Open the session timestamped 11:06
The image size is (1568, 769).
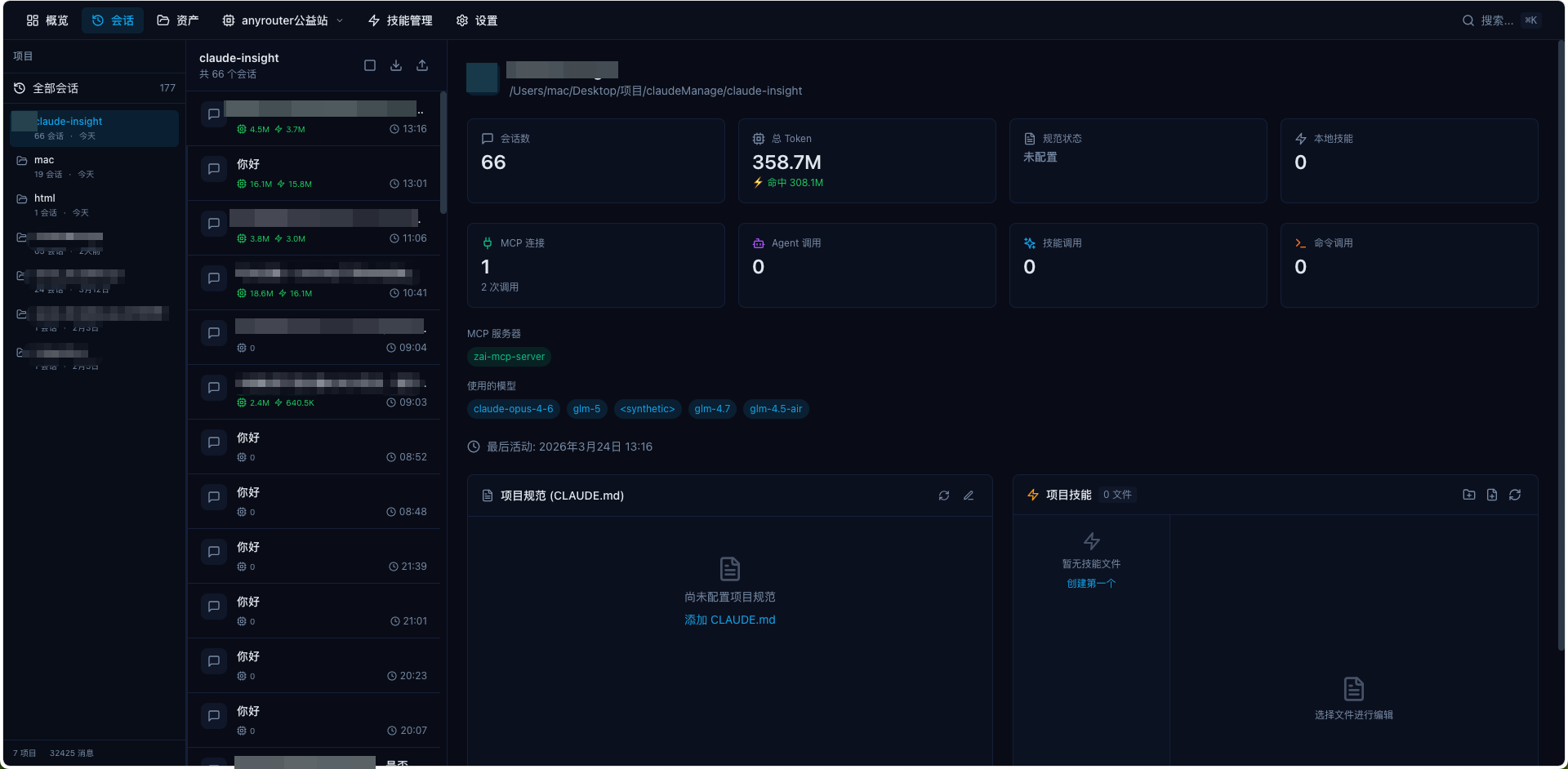coord(314,228)
